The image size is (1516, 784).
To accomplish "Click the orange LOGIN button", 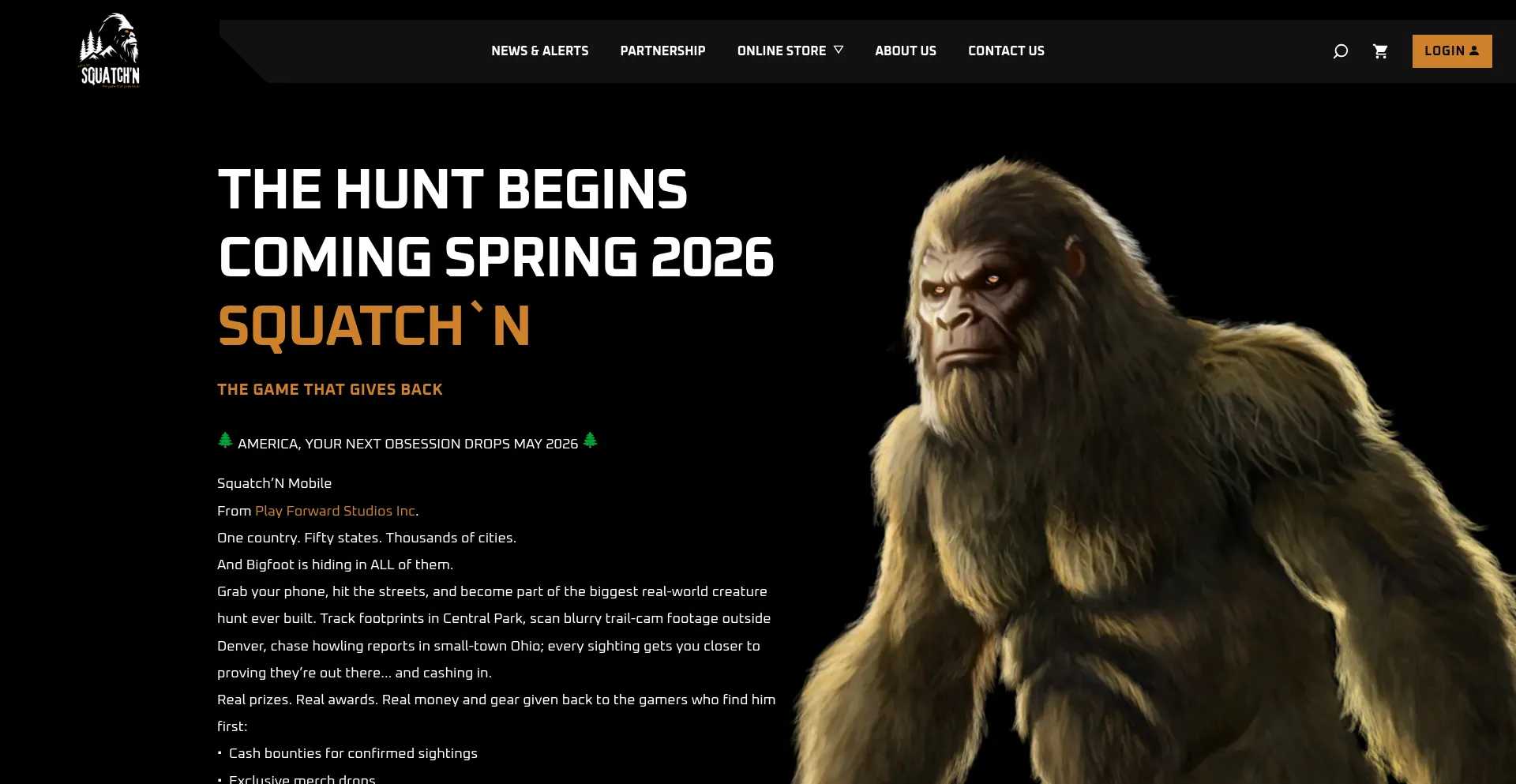I will pyautogui.click(x=1452, y=51).
